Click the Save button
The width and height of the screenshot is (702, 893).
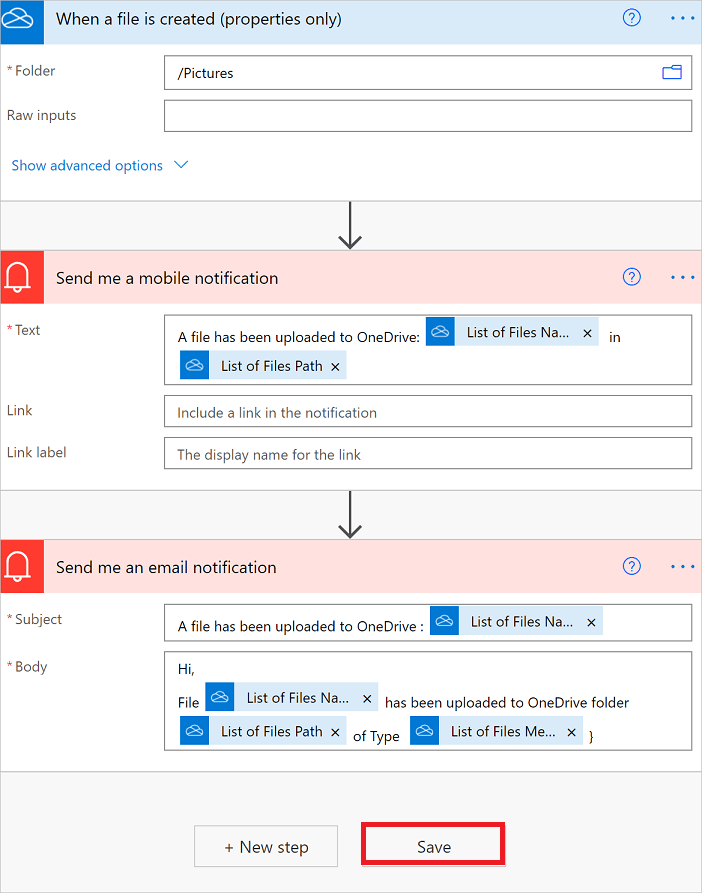click(432, 843)
